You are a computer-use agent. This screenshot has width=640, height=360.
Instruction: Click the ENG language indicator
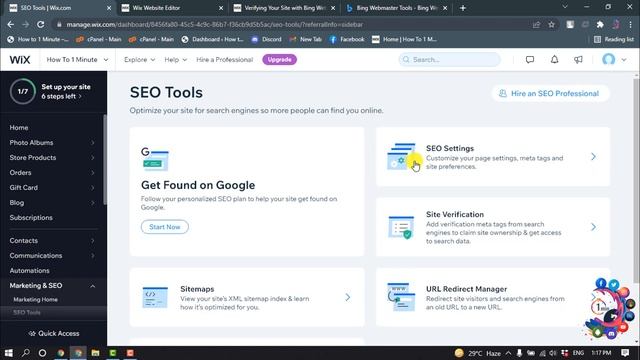(578, 353)
